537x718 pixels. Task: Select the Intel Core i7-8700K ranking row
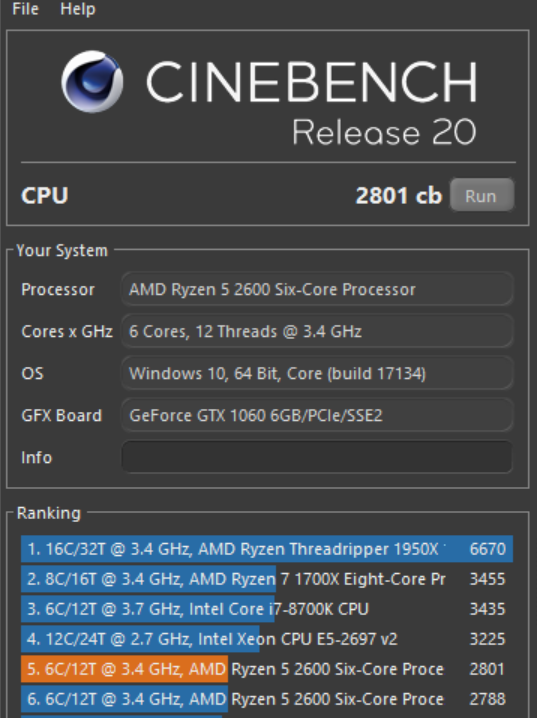pos(267,609)
